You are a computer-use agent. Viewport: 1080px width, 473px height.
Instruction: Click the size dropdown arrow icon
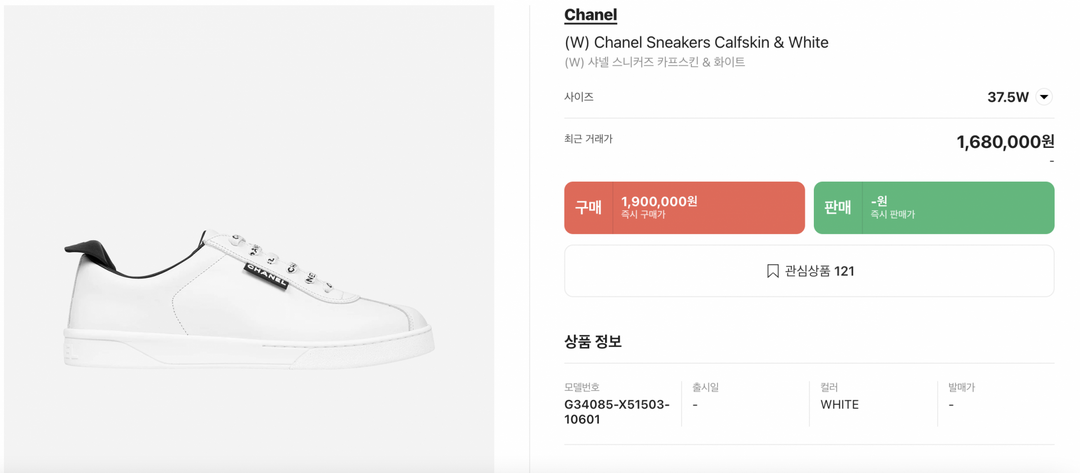[x=1044, y=97]
